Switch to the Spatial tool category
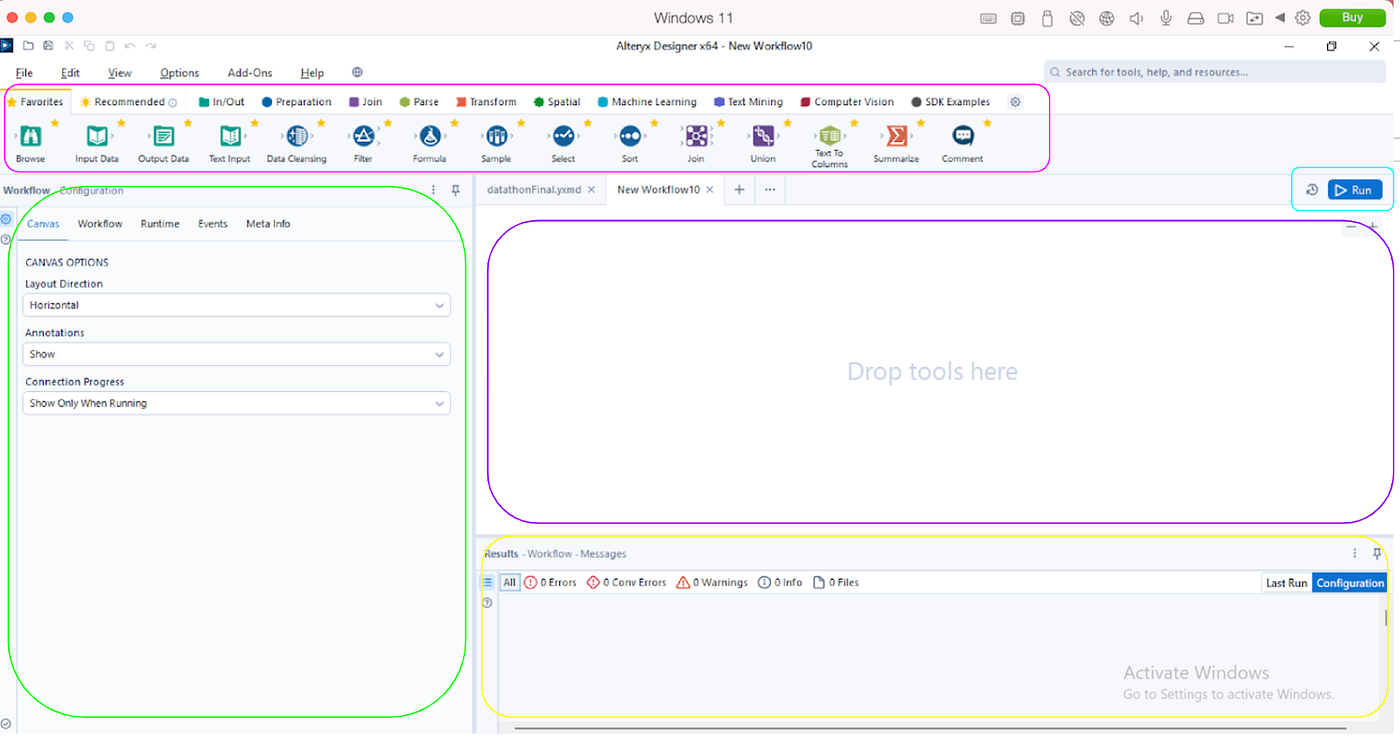Screen dimensions: 1400x738 tap(557, 102)
